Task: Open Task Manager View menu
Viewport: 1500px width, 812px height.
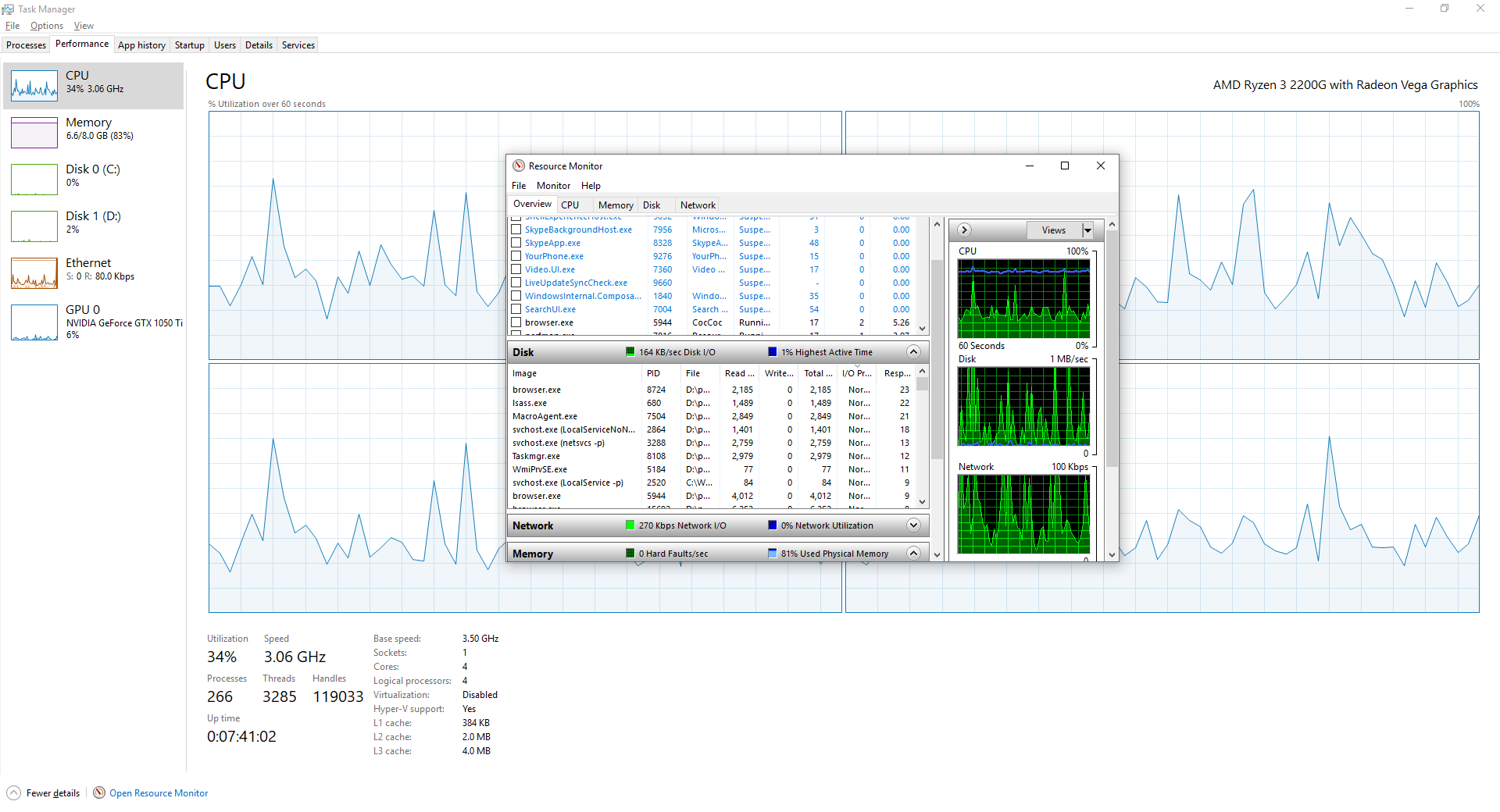Action: click(x=84, y=26)
